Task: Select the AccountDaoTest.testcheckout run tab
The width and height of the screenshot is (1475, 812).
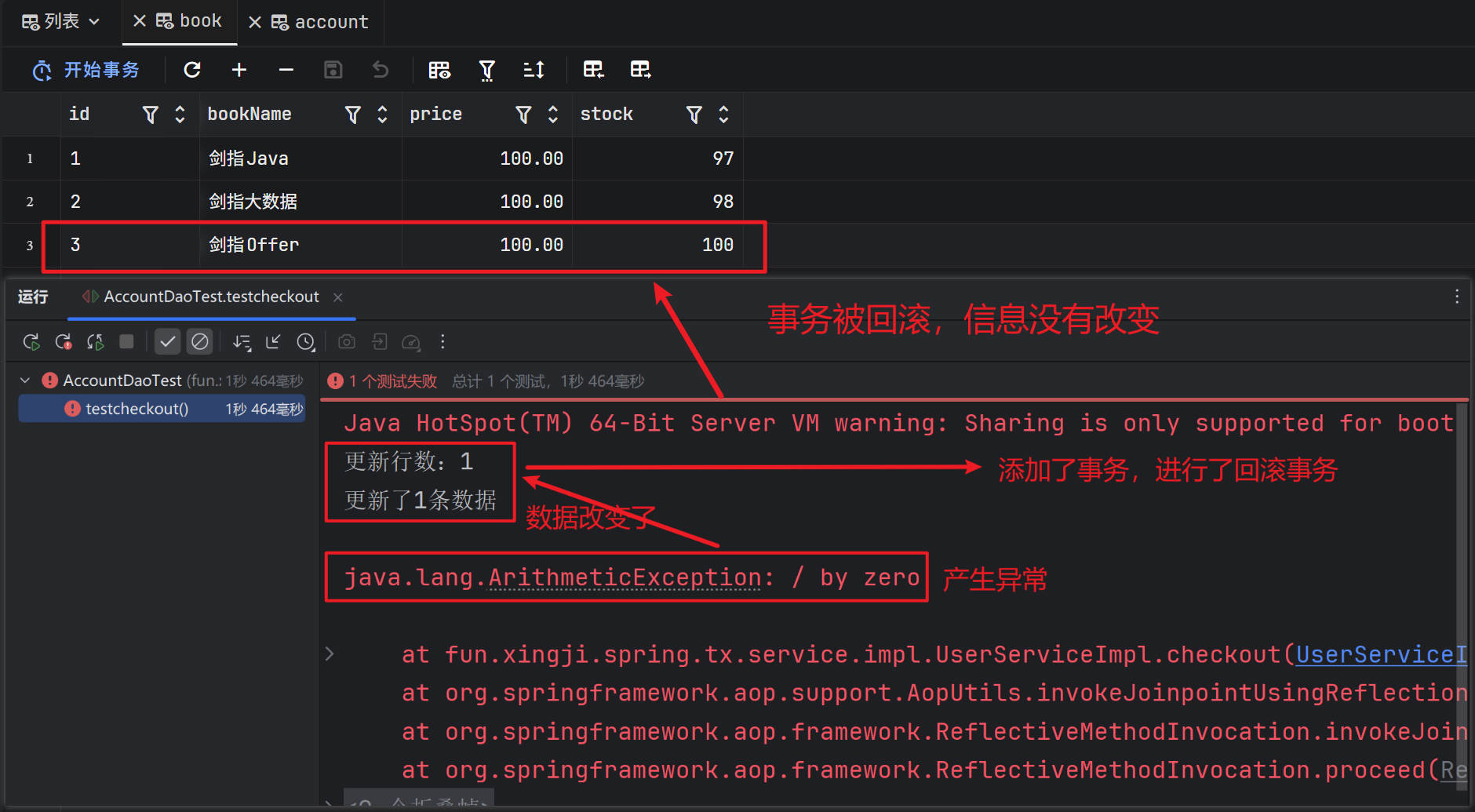Action: point(210,297)
